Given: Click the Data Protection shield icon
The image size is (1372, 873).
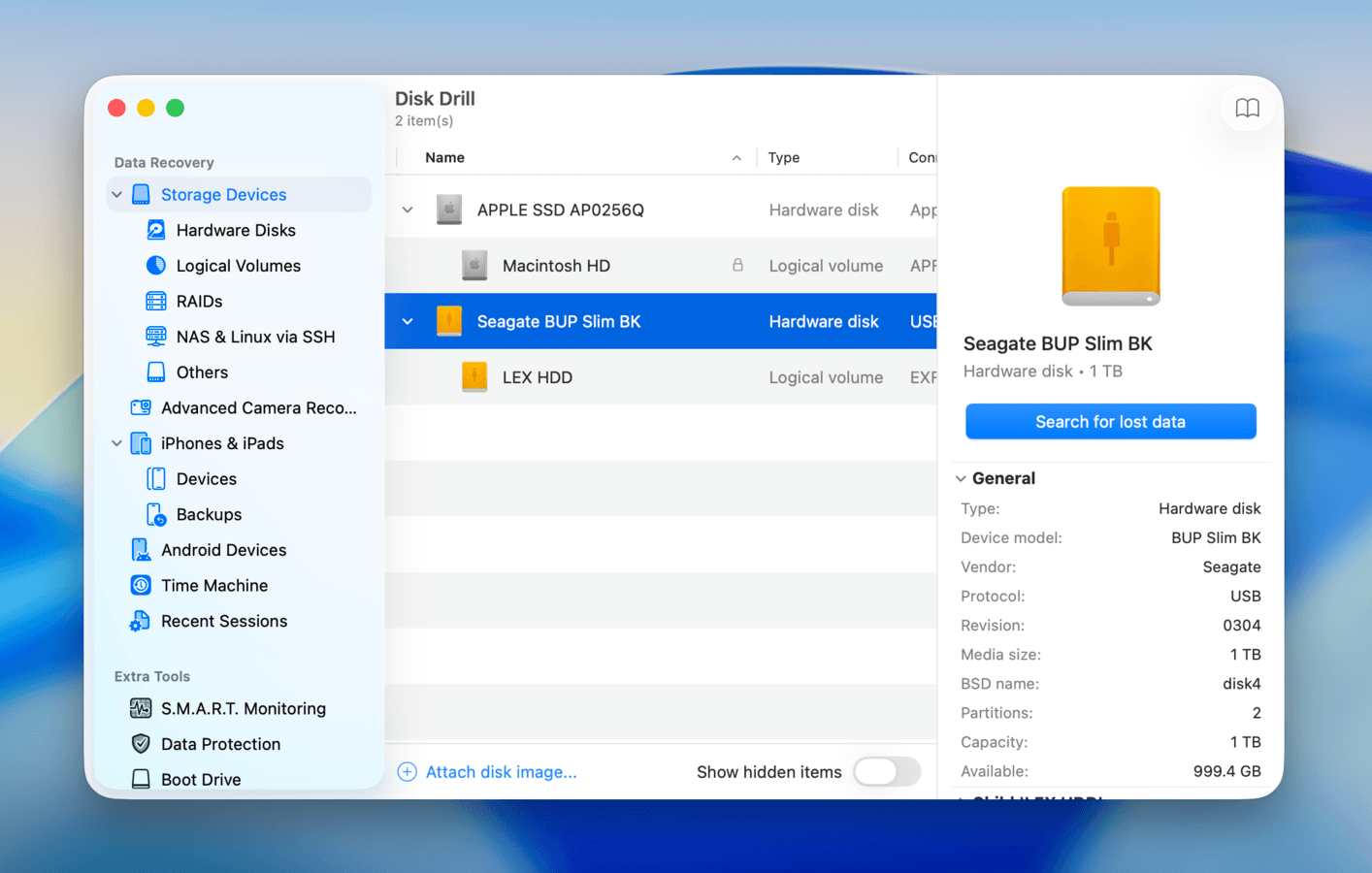Looking at the screenshot, I should pyautogui.click(x=141, y=744).
